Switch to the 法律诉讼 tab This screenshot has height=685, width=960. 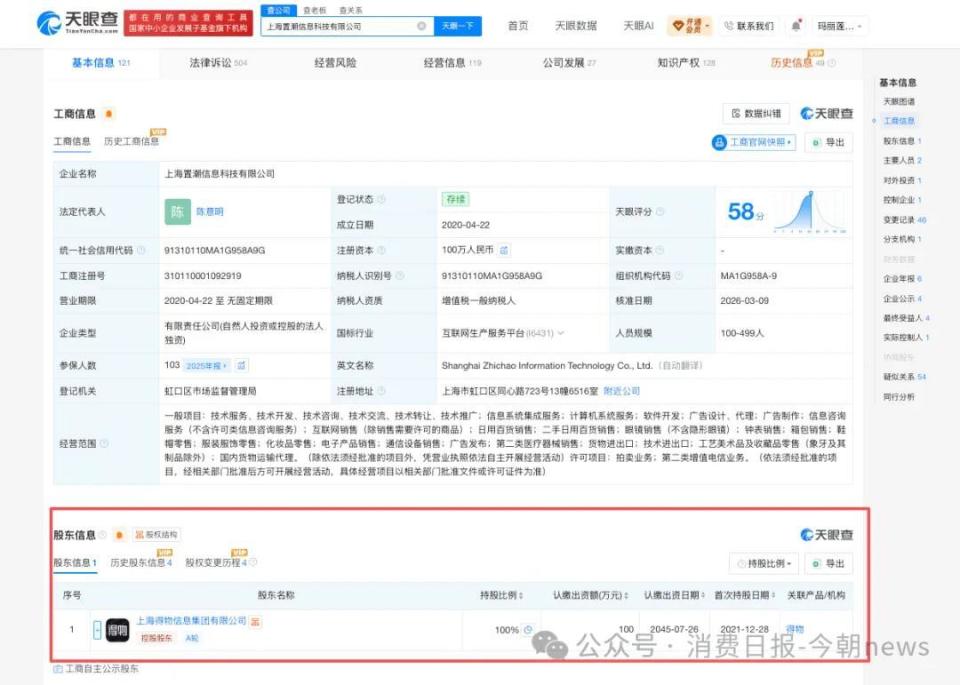point(218,62)
